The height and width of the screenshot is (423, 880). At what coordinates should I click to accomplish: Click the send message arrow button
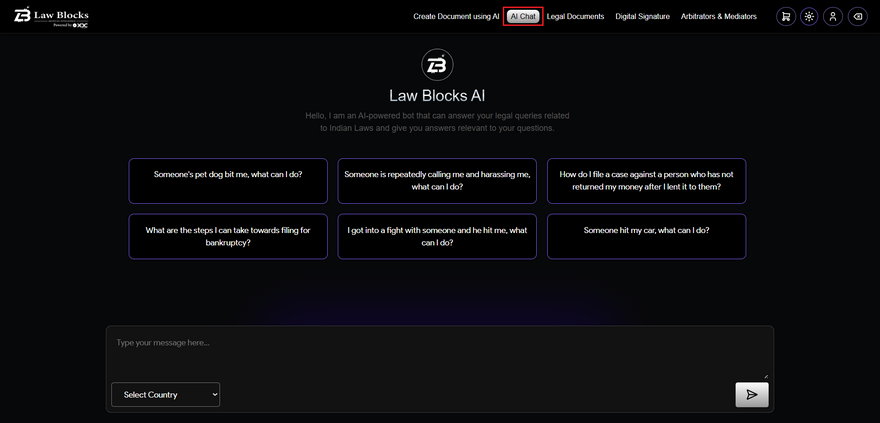[751, 395]
